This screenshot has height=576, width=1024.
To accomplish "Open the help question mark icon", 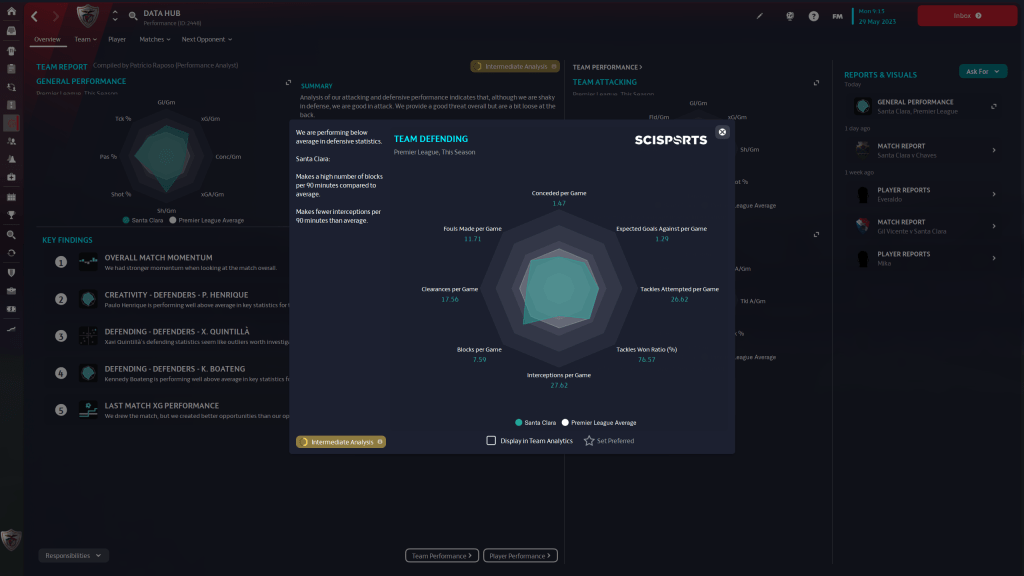I will pos(813,16).
